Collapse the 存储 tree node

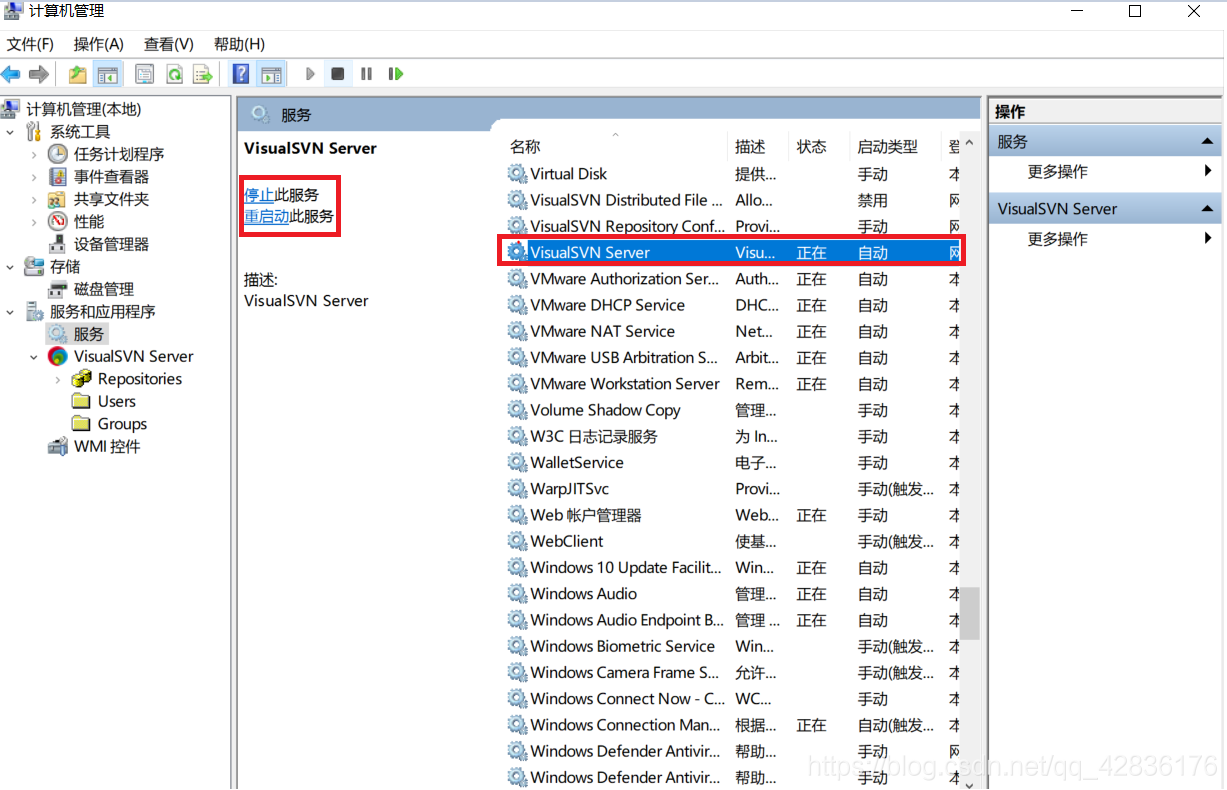pos(10,267)
